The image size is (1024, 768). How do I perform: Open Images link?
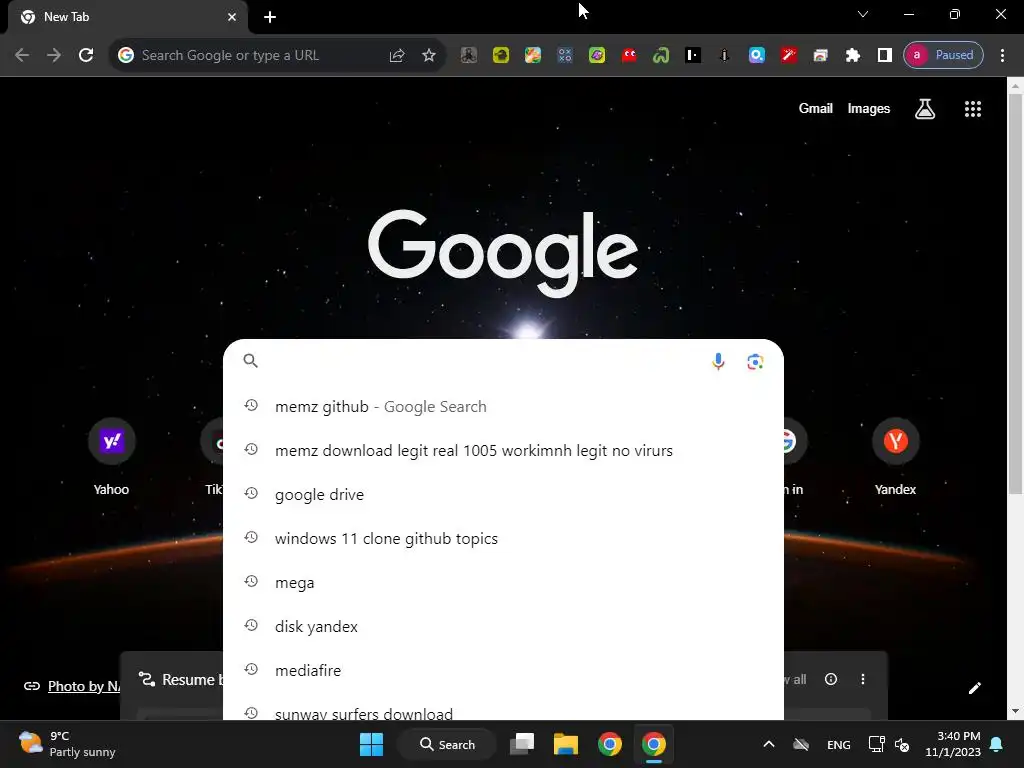tap(869, 108)
